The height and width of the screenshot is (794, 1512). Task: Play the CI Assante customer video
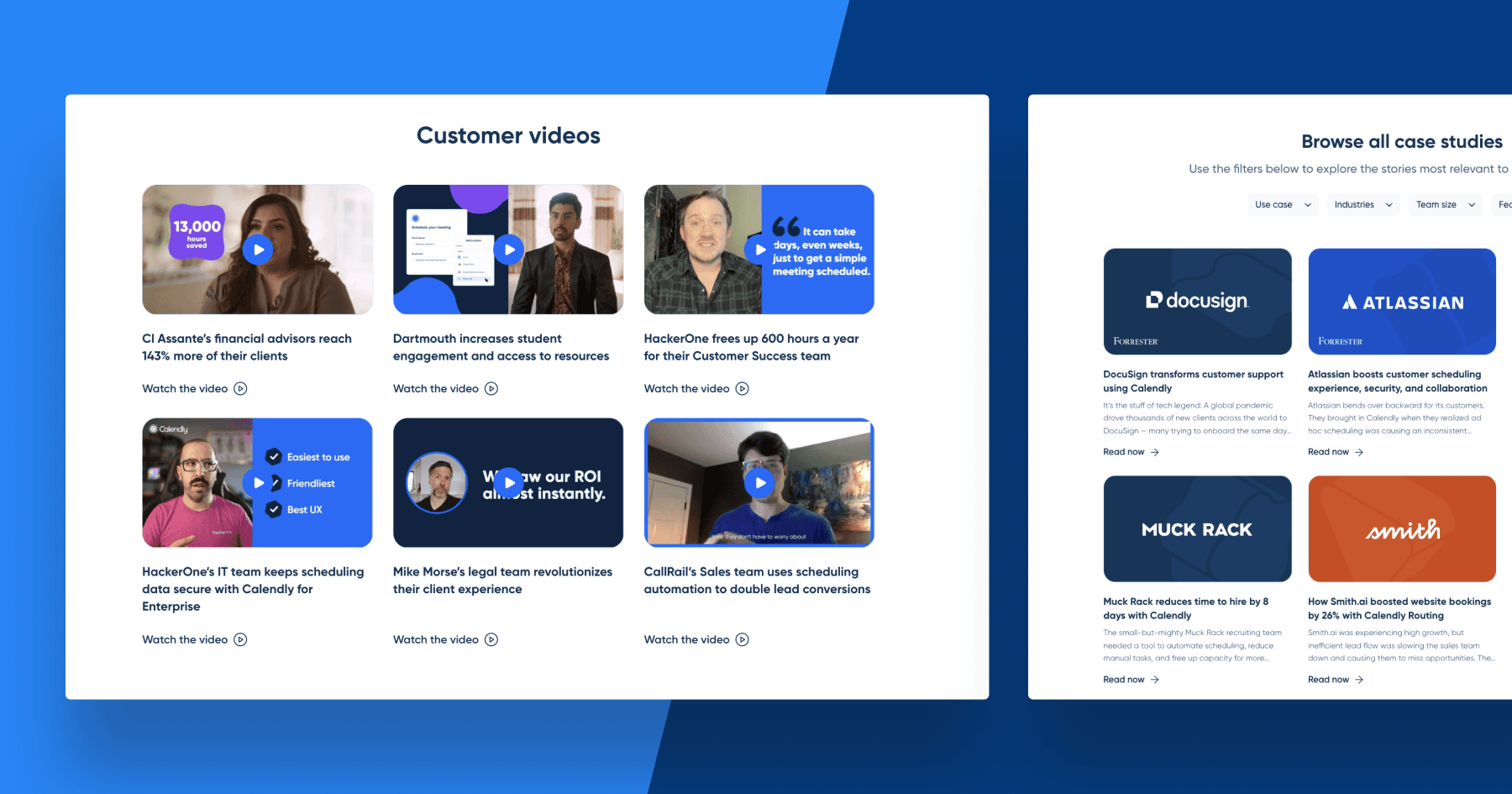tap(257, 249)
